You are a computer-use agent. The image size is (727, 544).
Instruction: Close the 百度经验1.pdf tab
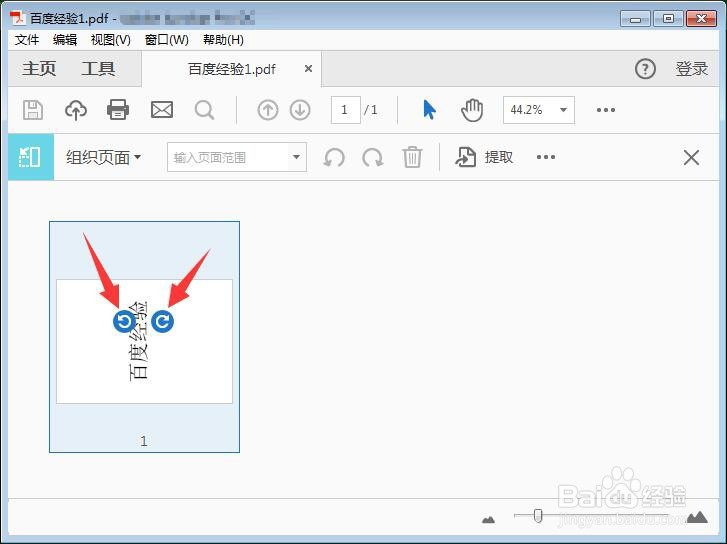(x=308, y=69)
